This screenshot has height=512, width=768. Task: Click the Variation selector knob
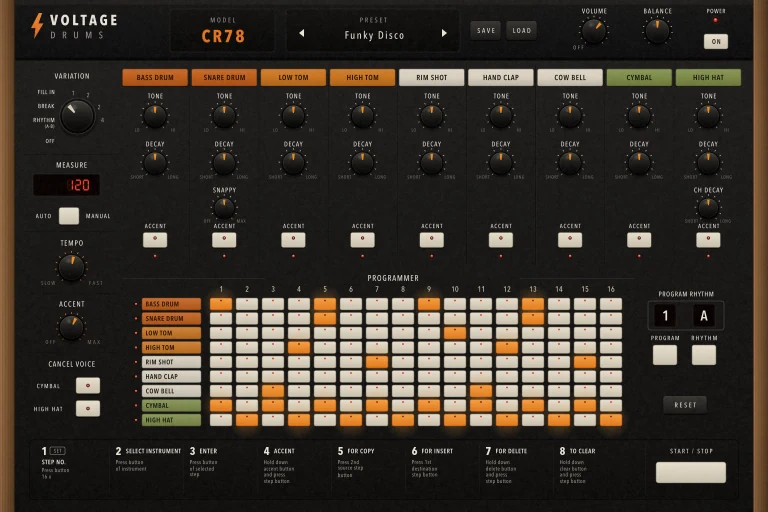77,117
